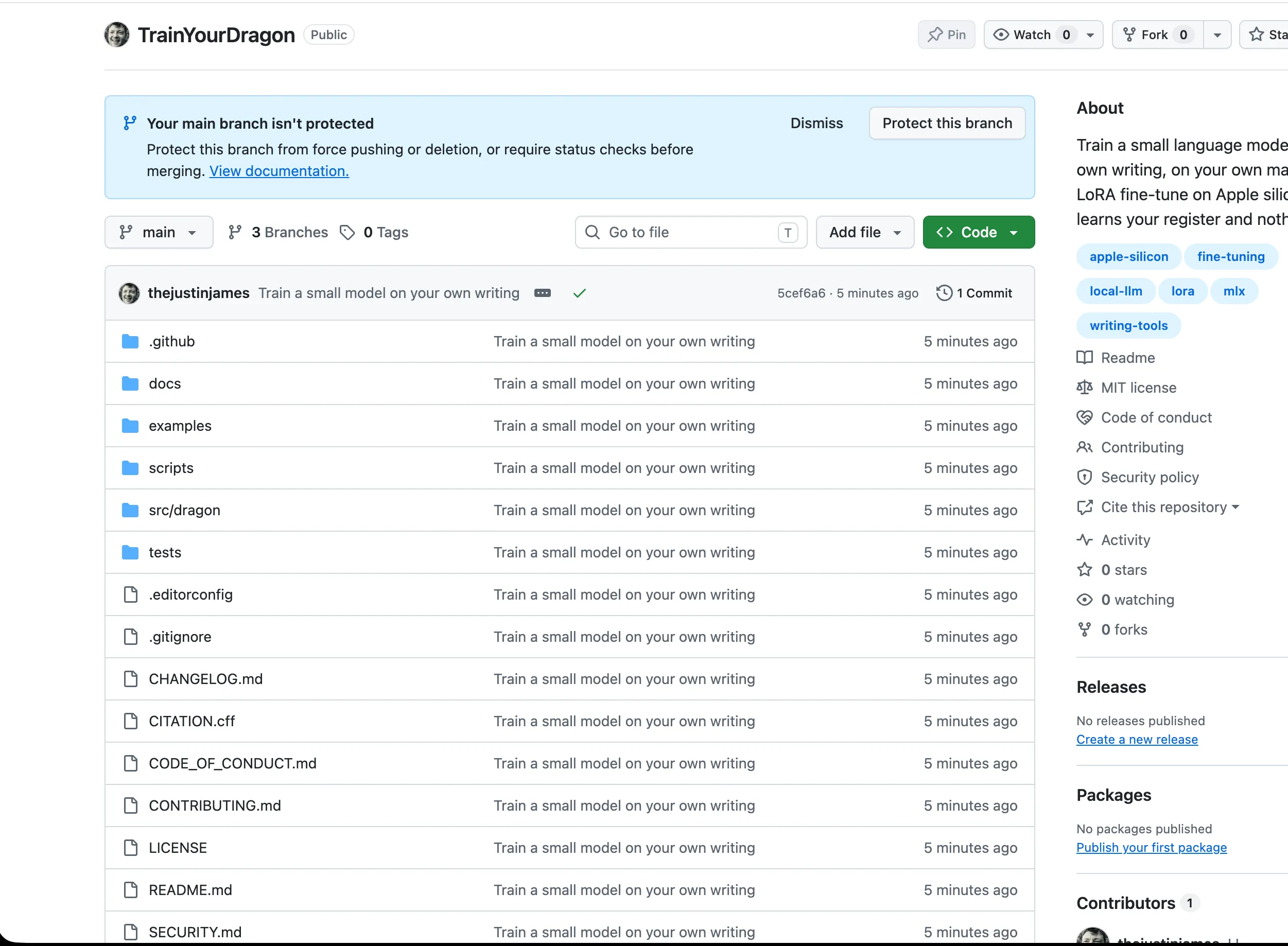
Task: Fork the repository with Fork button
Action: [1157, 35]
